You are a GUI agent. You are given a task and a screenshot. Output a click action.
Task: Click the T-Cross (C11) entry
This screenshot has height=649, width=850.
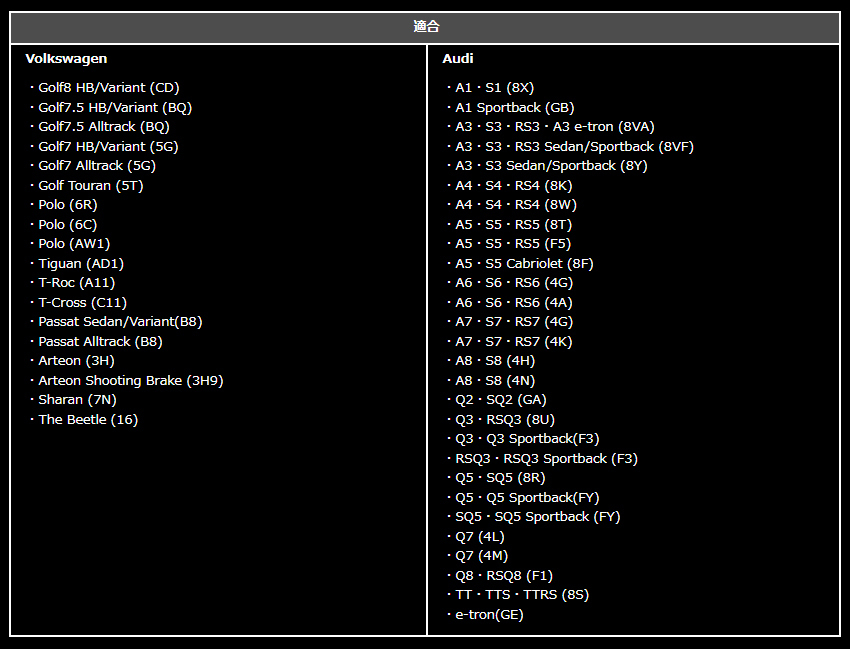point(82,303)
